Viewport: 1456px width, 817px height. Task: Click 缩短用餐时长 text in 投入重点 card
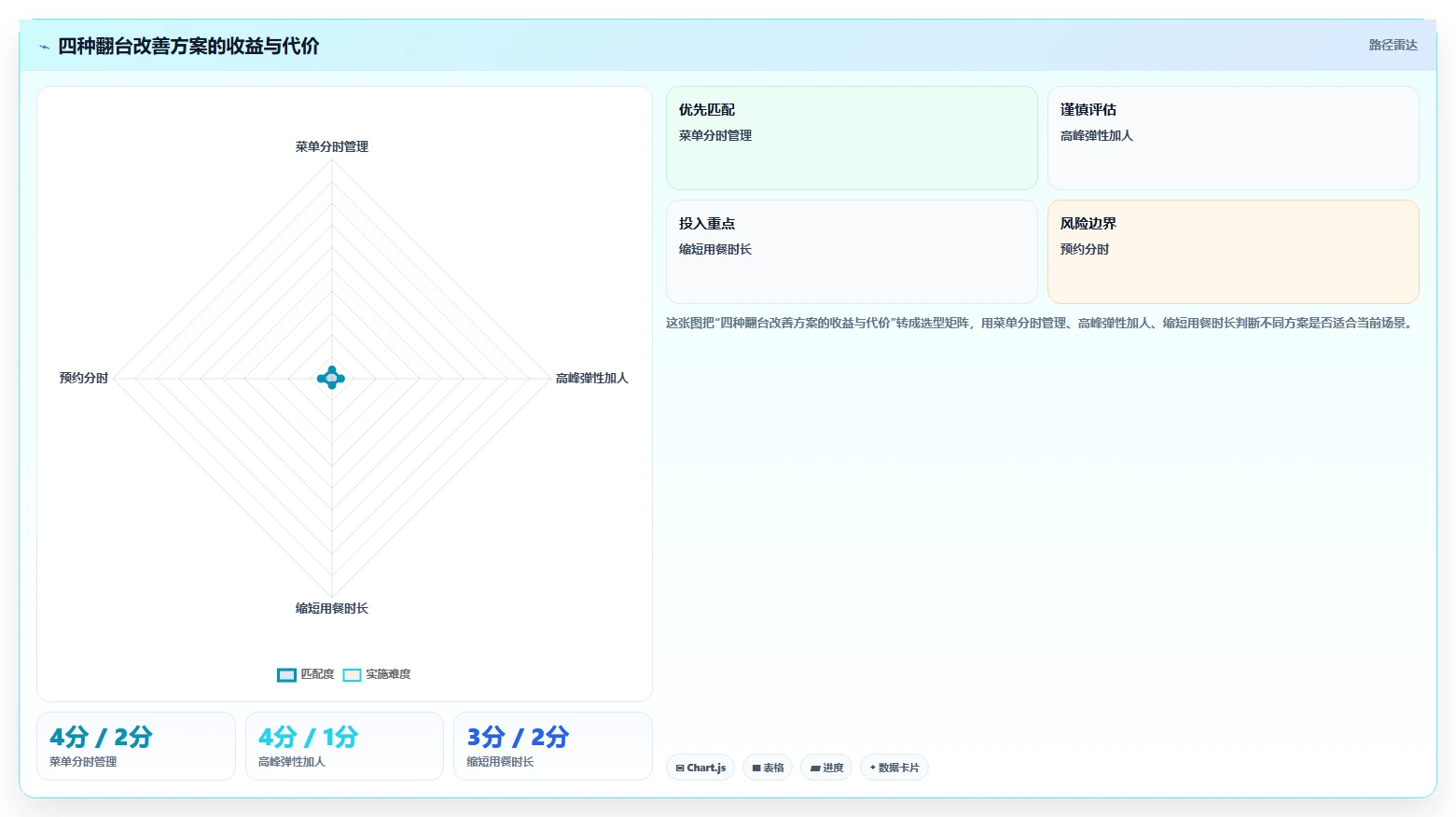pyautogui.click(x=715, y=249)
